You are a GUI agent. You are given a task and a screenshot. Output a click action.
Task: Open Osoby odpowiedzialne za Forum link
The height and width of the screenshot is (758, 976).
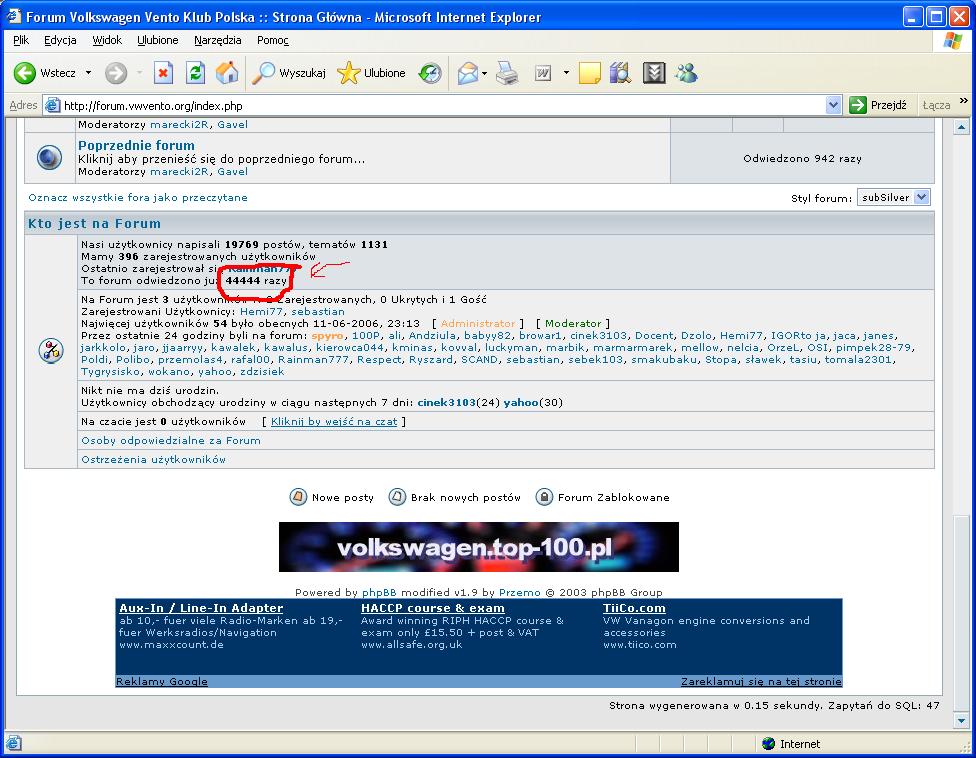point(171,441)
